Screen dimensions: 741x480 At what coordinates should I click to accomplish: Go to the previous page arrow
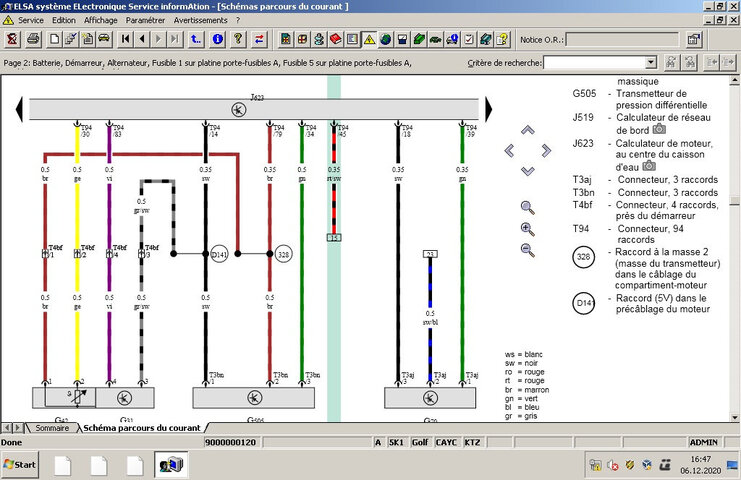(x=142, y=39)
